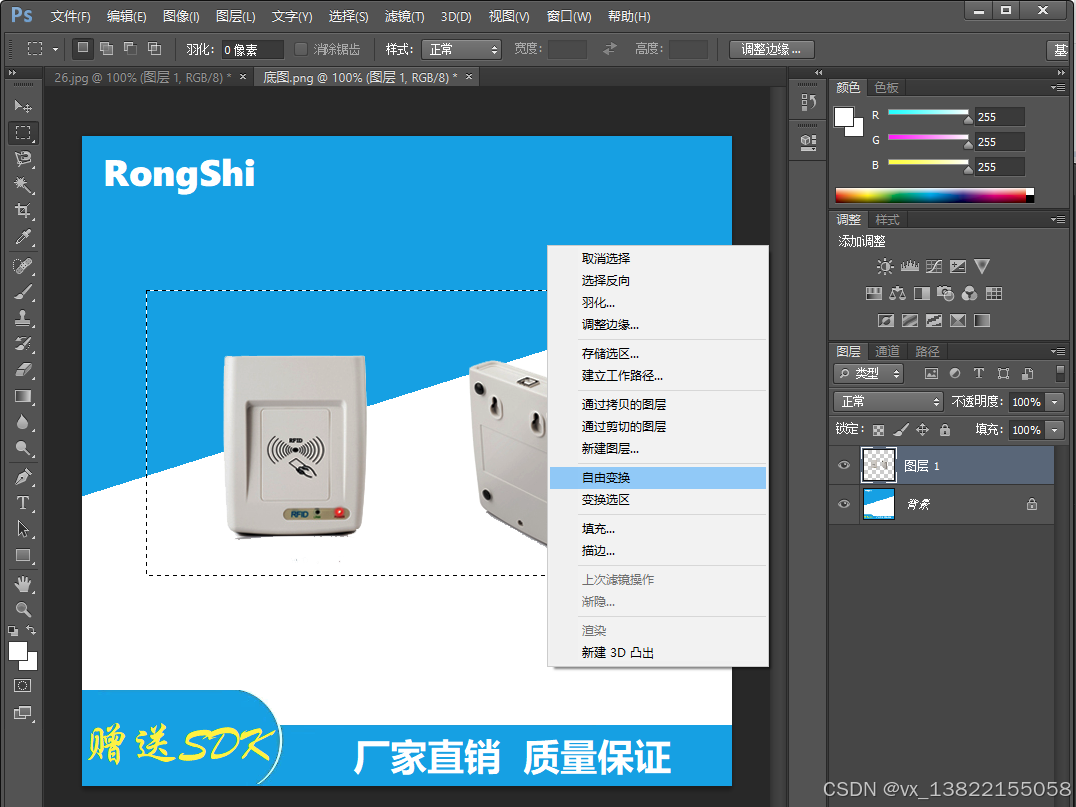Screen dimensions: 1076x807
Task: Open the 滤镜(T) menu
Action: [404, 16]
